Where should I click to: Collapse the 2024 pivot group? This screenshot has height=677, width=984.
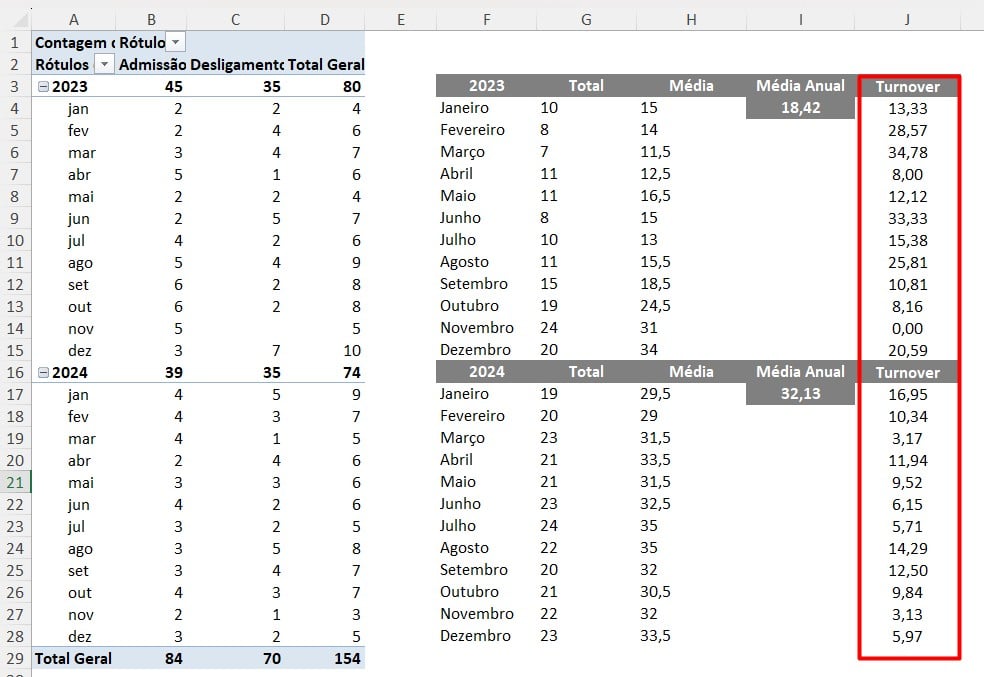click(x=43, y=373)
